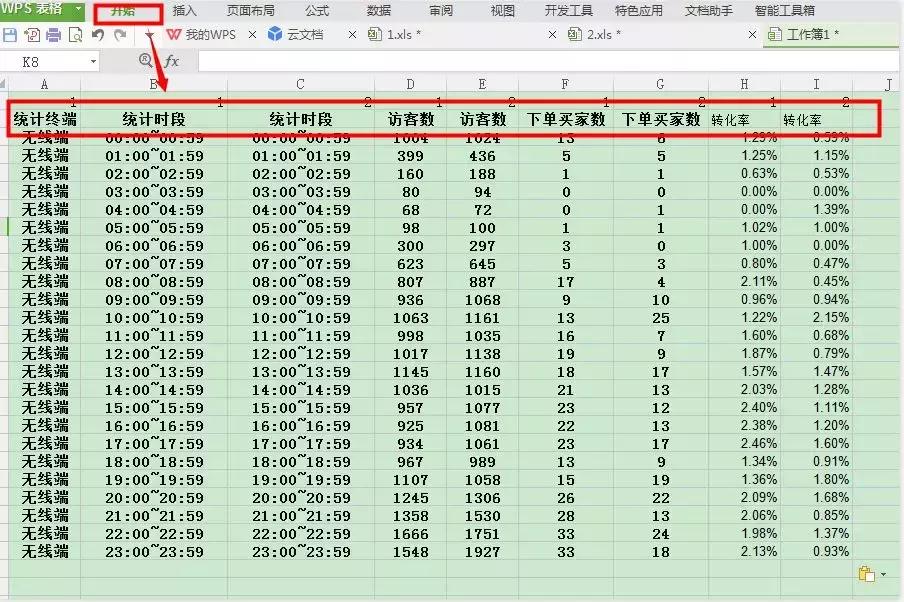This screenshot has height=602, width=904.
Task: Open the Paste Options dropdown arrow
Action: 883,574
